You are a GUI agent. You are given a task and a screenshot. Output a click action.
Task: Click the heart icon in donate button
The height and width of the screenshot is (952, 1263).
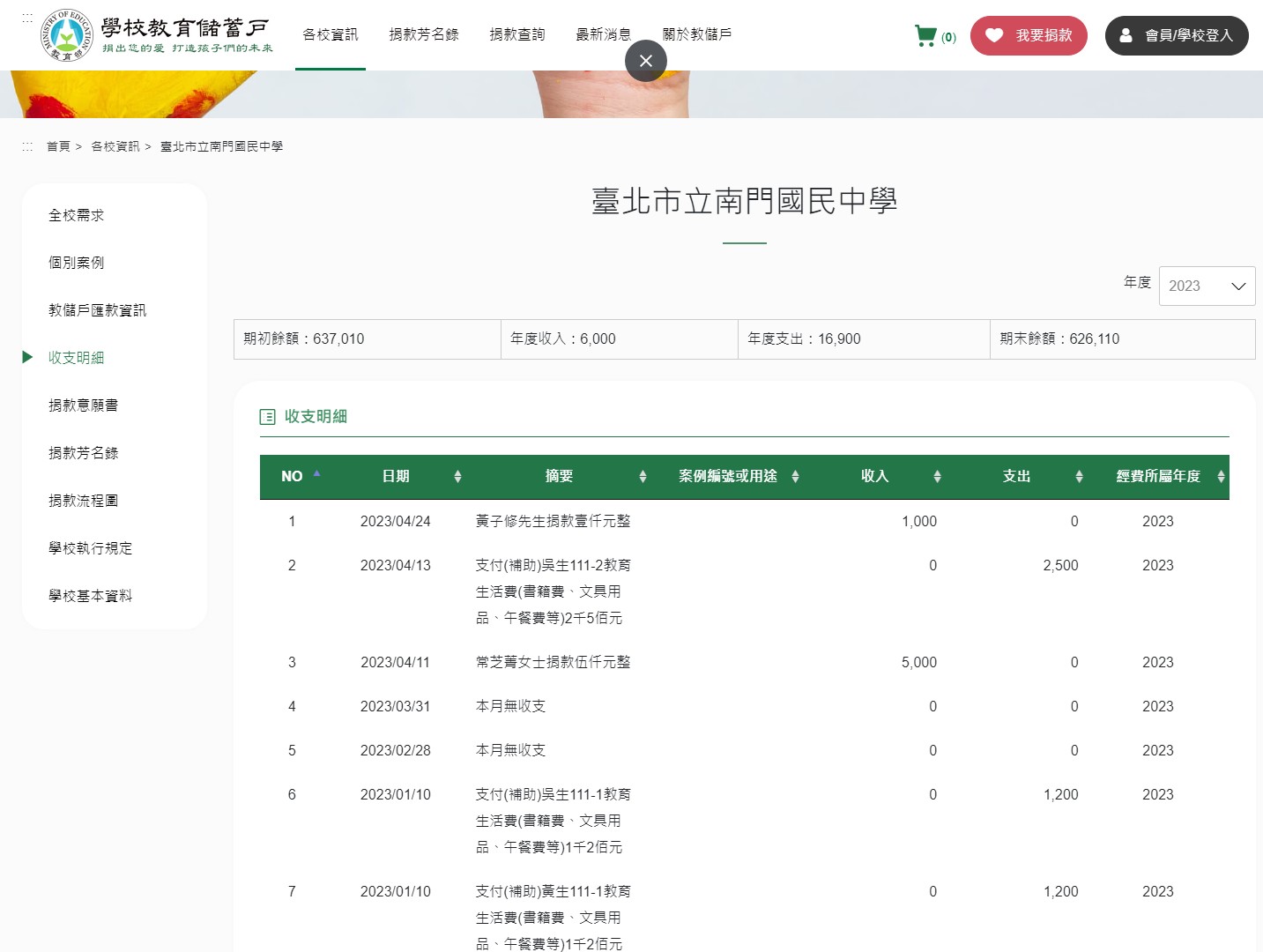994,35
